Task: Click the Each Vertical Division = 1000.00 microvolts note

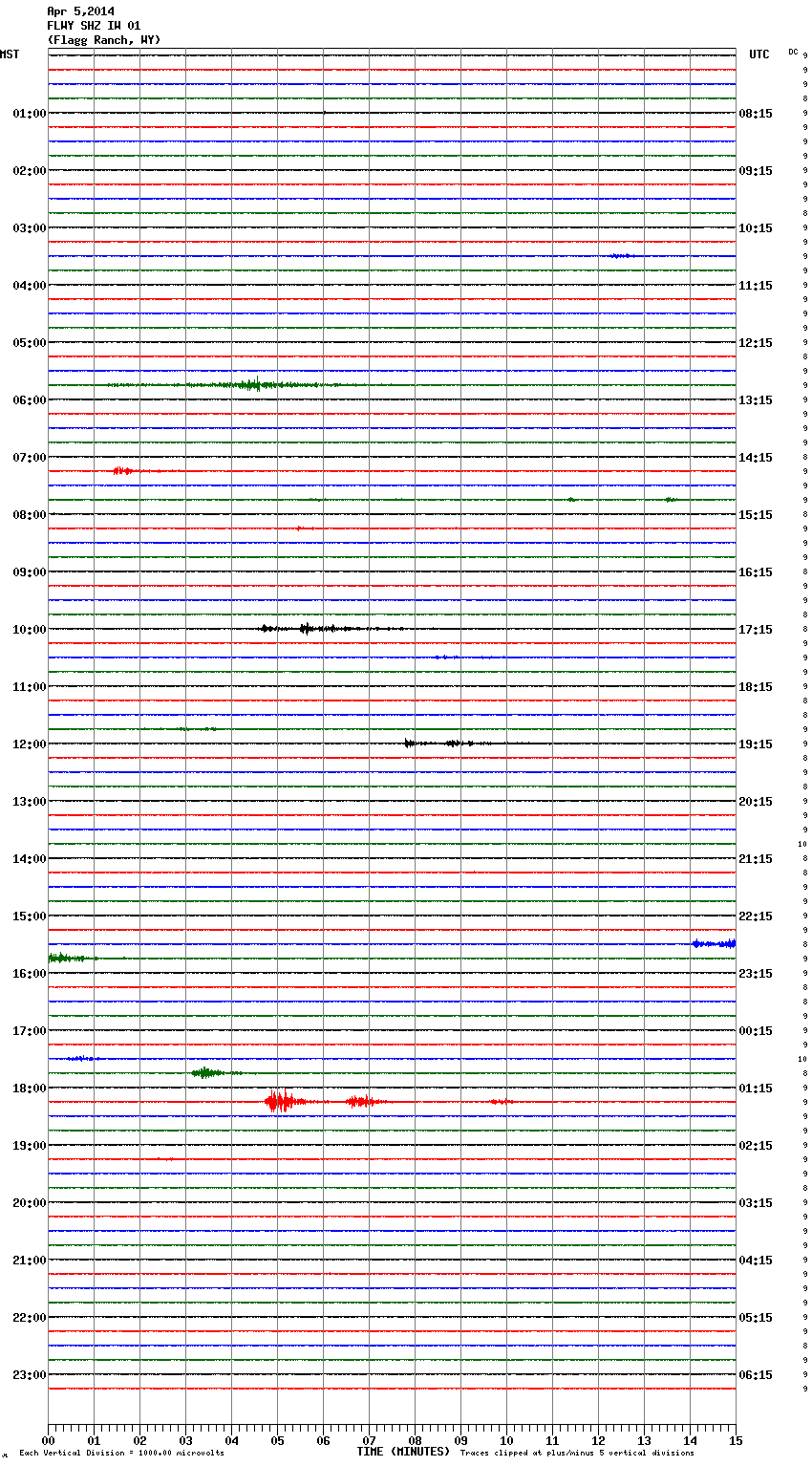Action: click(x=121, y=1454)
